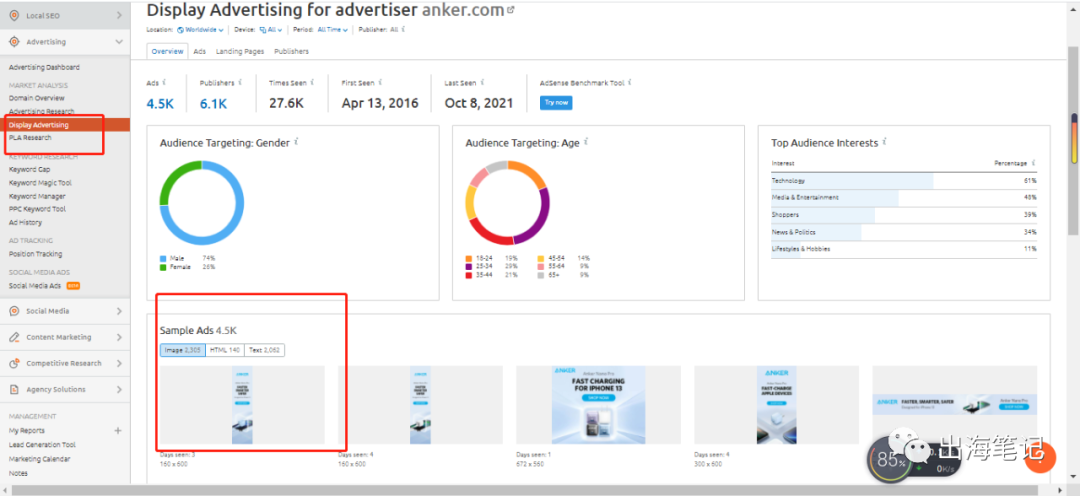The height and width of the screenshot is (496, 1080).
Task: Open PLA Research in the sidebar
Action: (30, 138)
